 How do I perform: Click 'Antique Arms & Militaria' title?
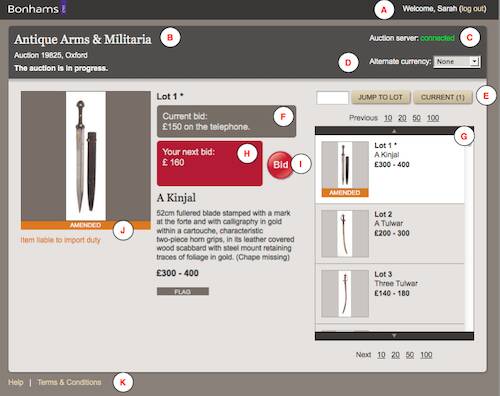click(83, 39)
